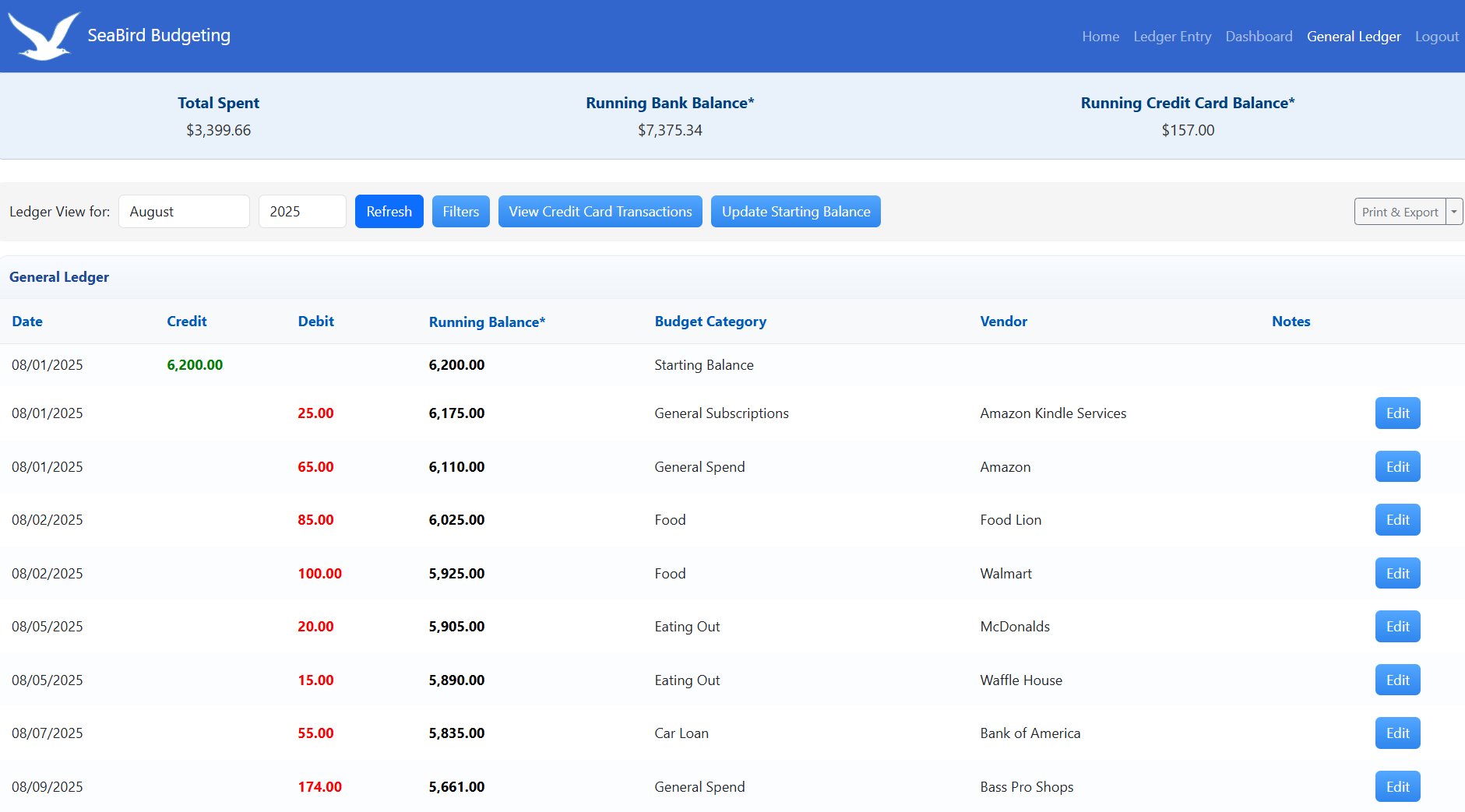The height and width of the screenshot is (812, 1465).
Task: Click the Running Credit Card Balance* heading
Action: pos(1188,103)
